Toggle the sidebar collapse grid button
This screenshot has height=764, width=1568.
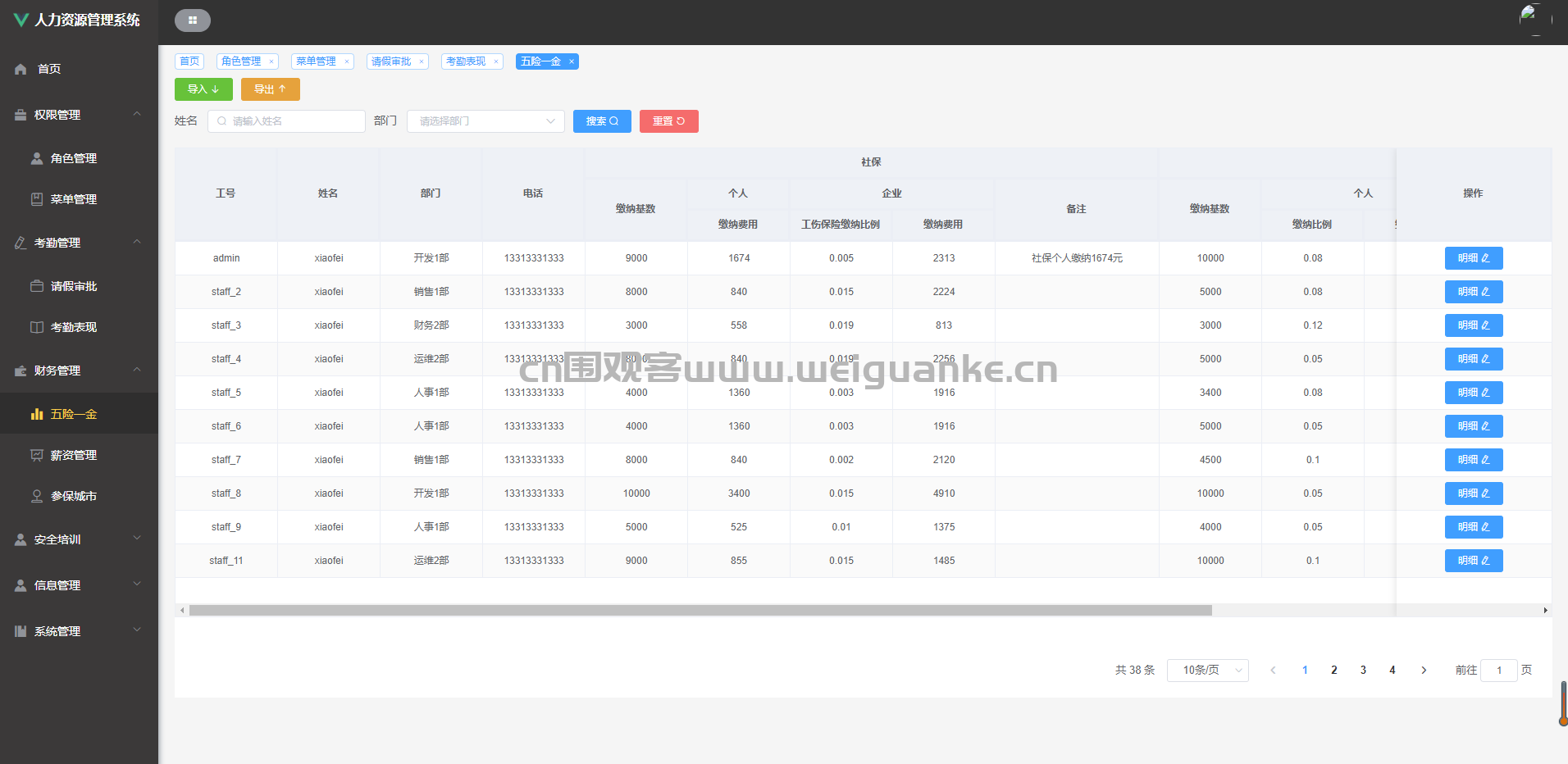[x=193, y=20]
